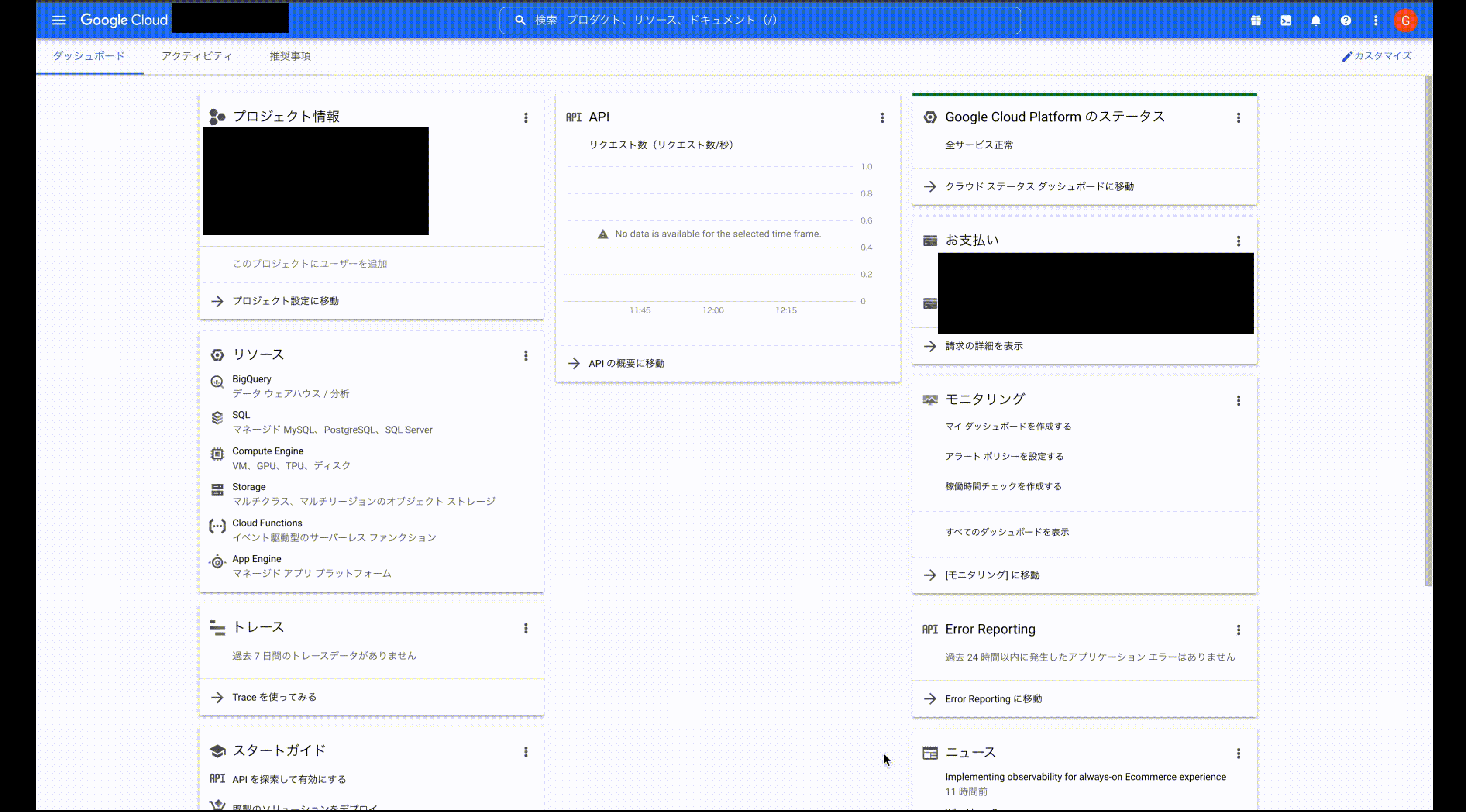
Task: Click the お支払い credit card icon
Action: coord(930,241)
